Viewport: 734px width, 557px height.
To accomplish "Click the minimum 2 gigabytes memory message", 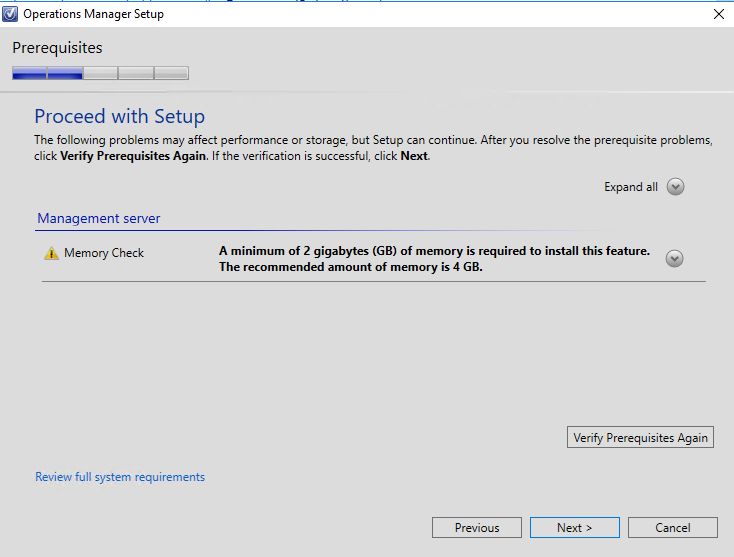I will (x=434, y=259).
